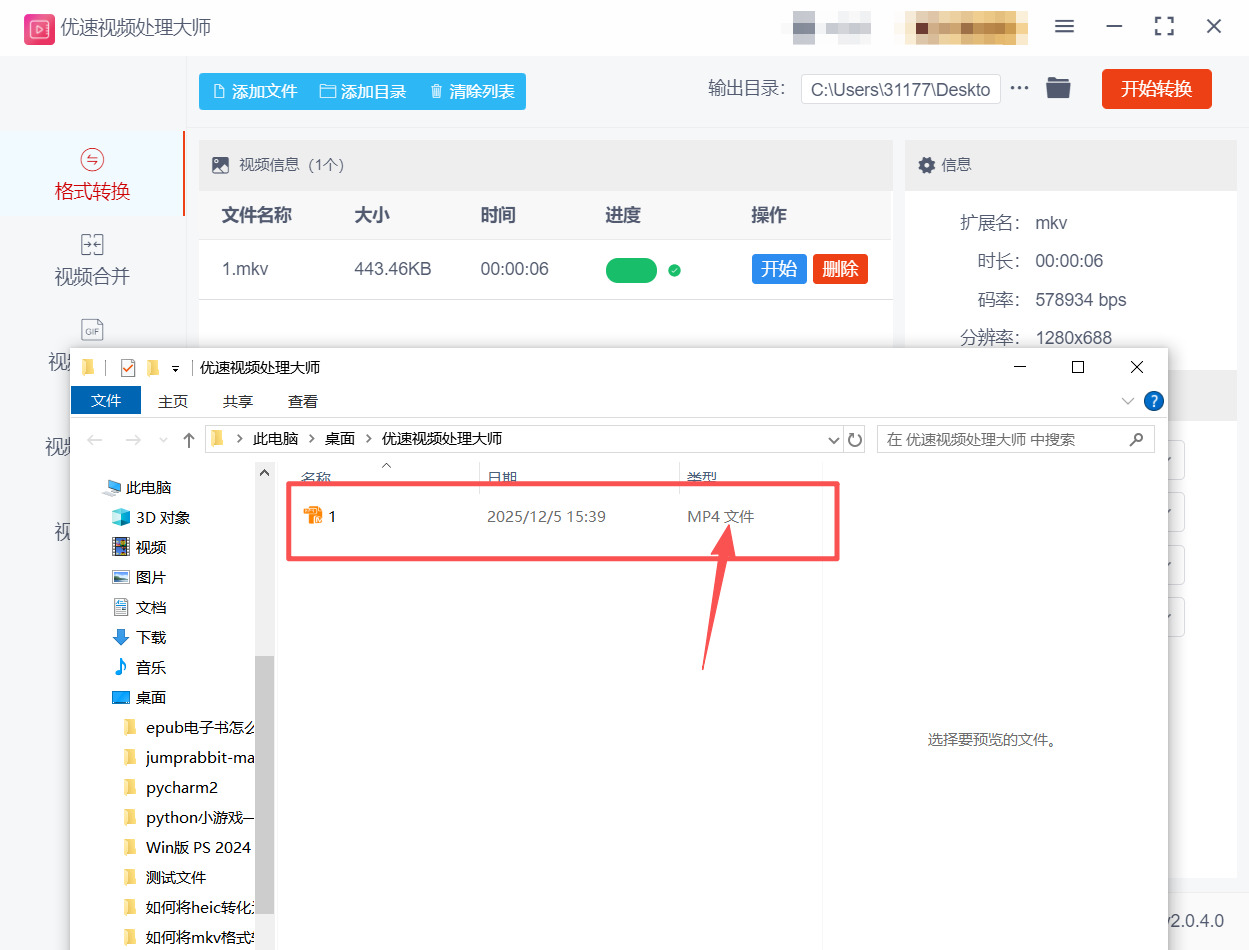This screenshot has width=1249, height=950.
Task: Click the magnifier icon in the Explorer search box
Action: pyautogui.click(x=1136, y=439)
